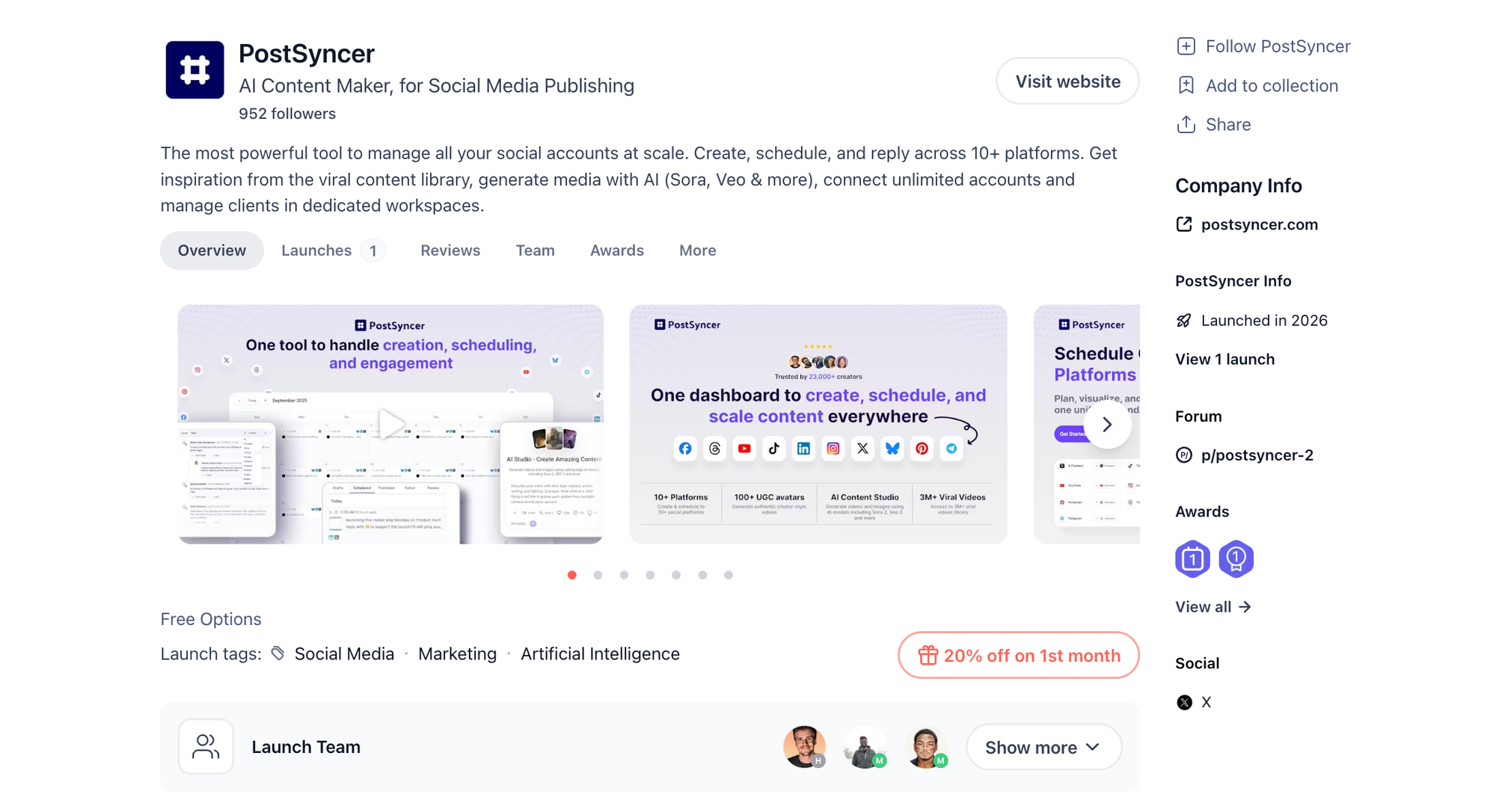Image resolution: width=1496 pixels, height=812 pixels.
Task: Click the second award ribbon badge
Action: 1236,558
